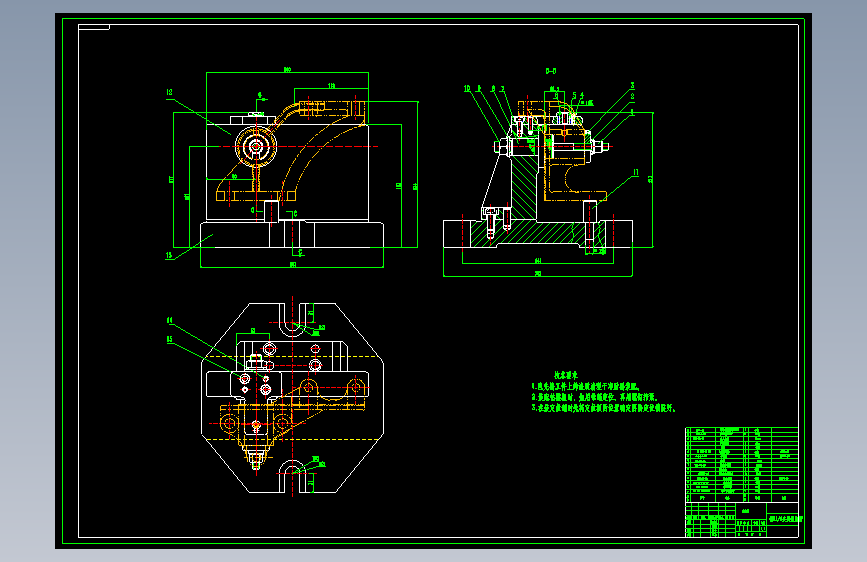Click overall base width dimension value under section view

pos(538,273)
